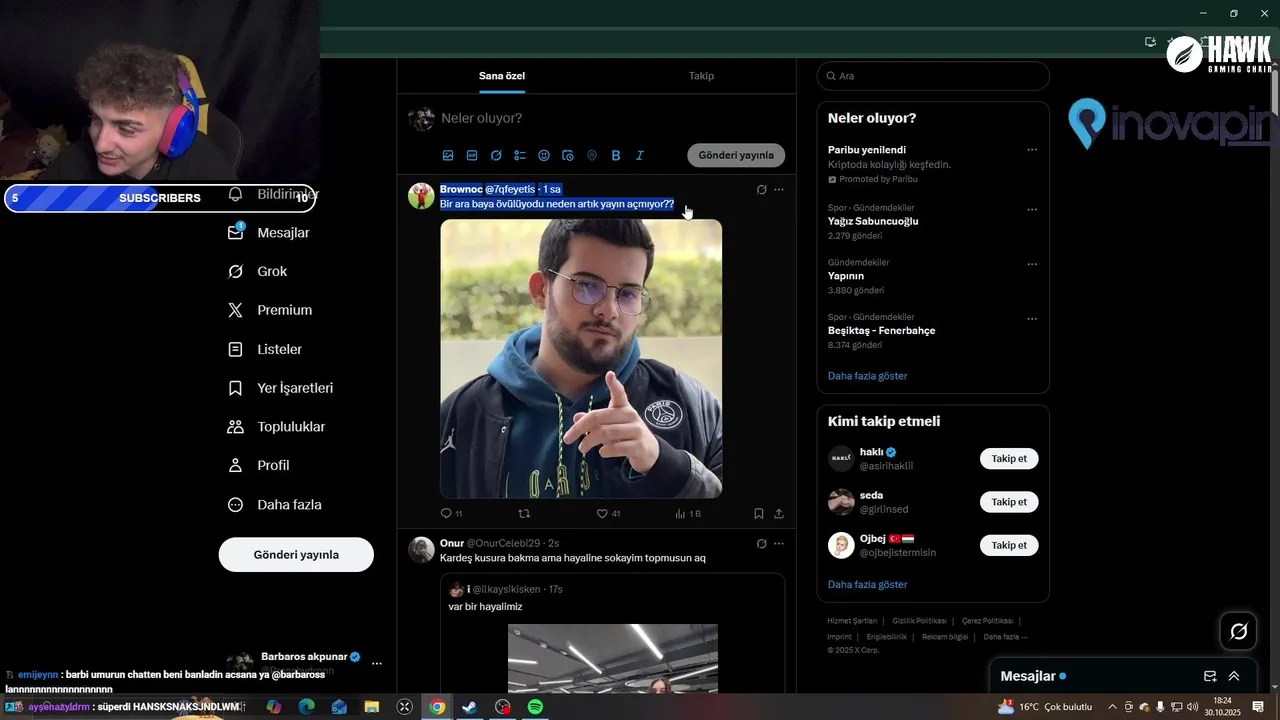Add image media in the composer
This screenshot has height=720, width=1280.
pyautogui.click(x=448, y=155)
